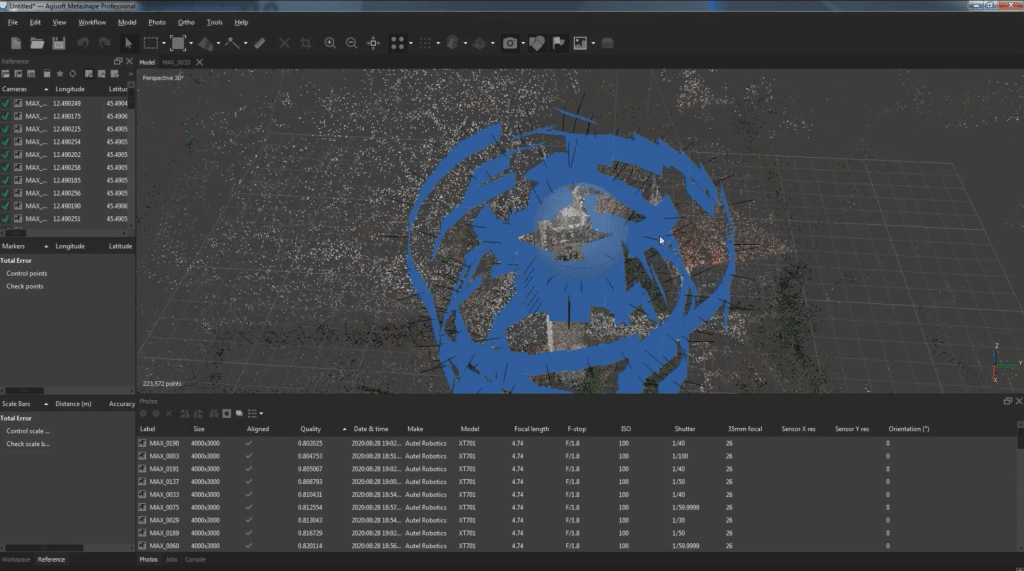
Task: Toggle the check mark for longitude 12.490185 camera
Action: [6, 180]
